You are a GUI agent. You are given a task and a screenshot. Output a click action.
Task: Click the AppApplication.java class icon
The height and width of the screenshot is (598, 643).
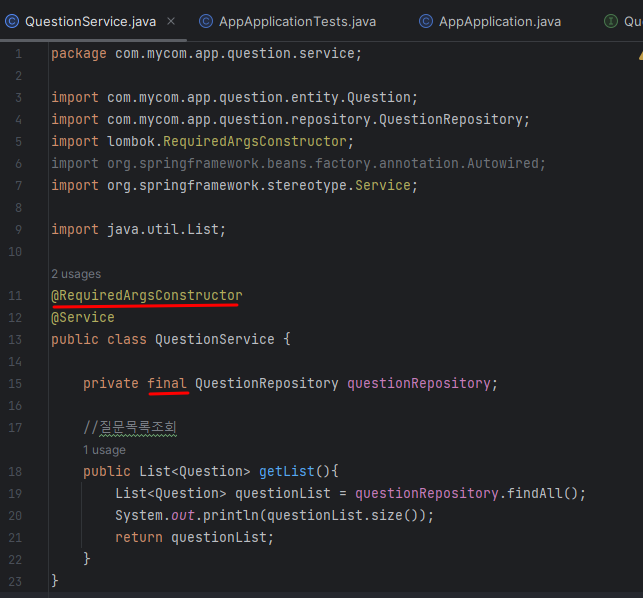426,21
